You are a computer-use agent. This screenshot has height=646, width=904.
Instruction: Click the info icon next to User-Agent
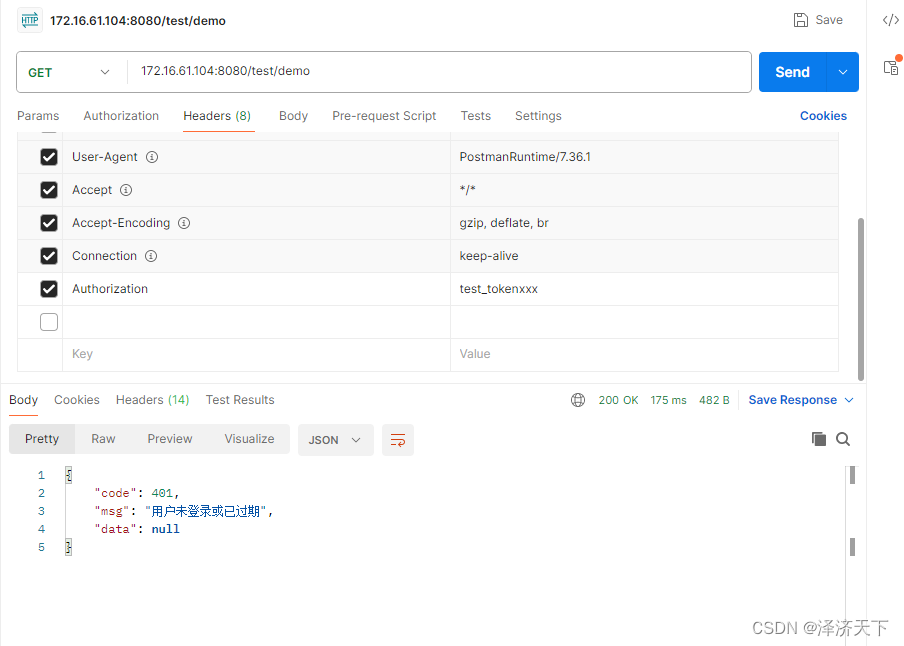(x=150, y=156)
